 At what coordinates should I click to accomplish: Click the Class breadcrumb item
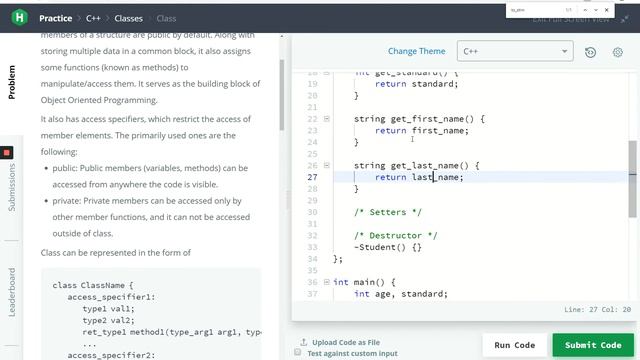(166, 18)
